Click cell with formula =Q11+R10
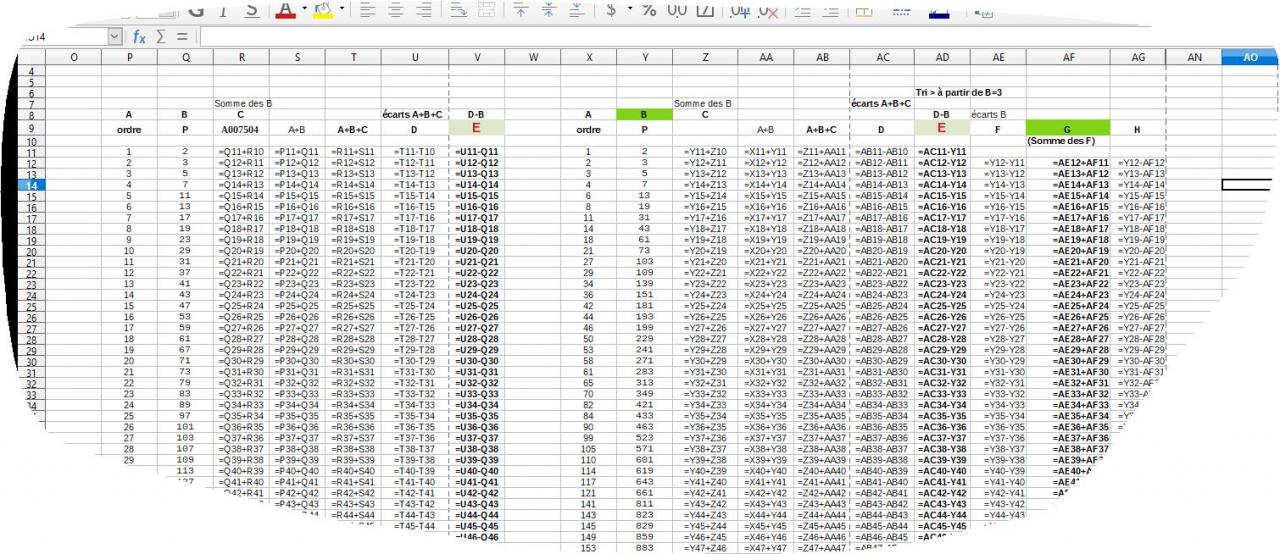 [x=241, y=151]
